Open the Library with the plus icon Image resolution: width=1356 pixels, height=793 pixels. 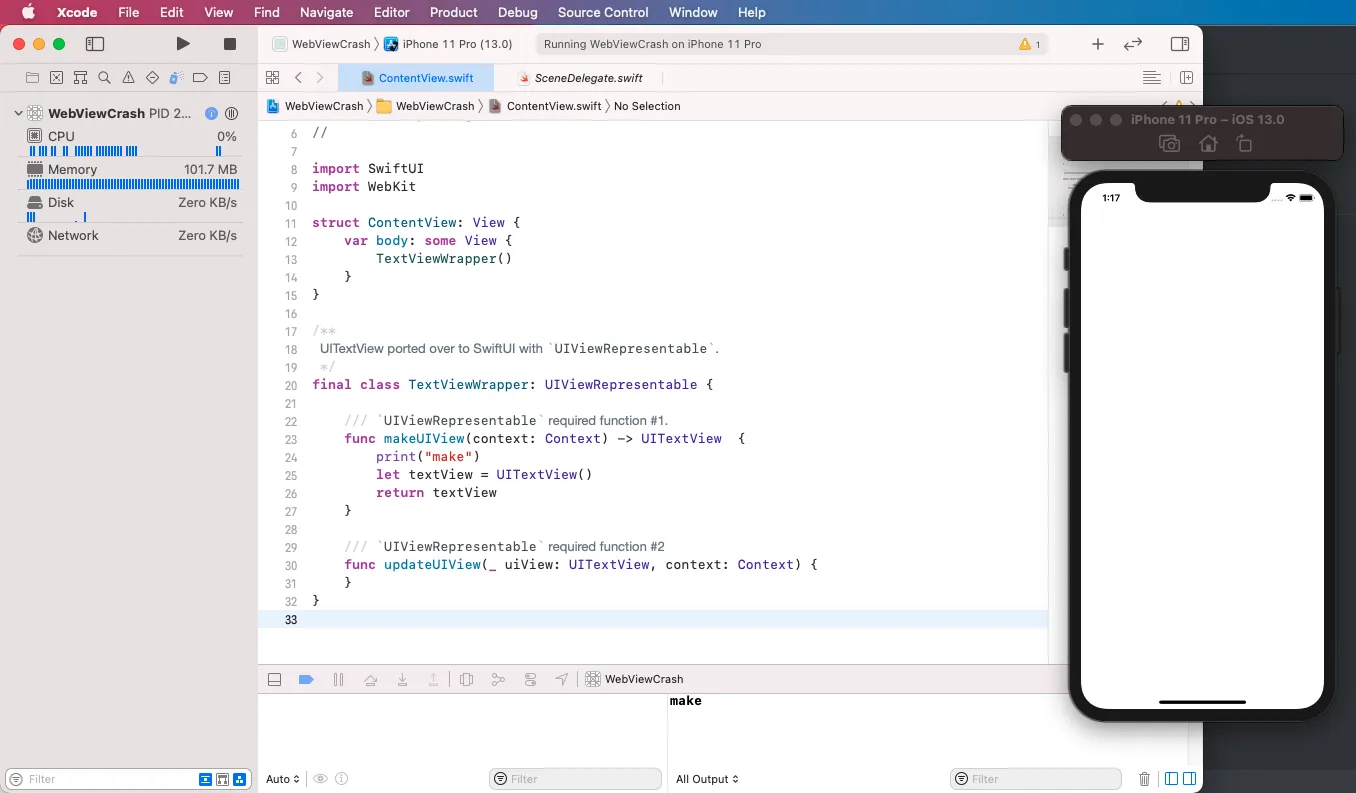[1098, 44]
